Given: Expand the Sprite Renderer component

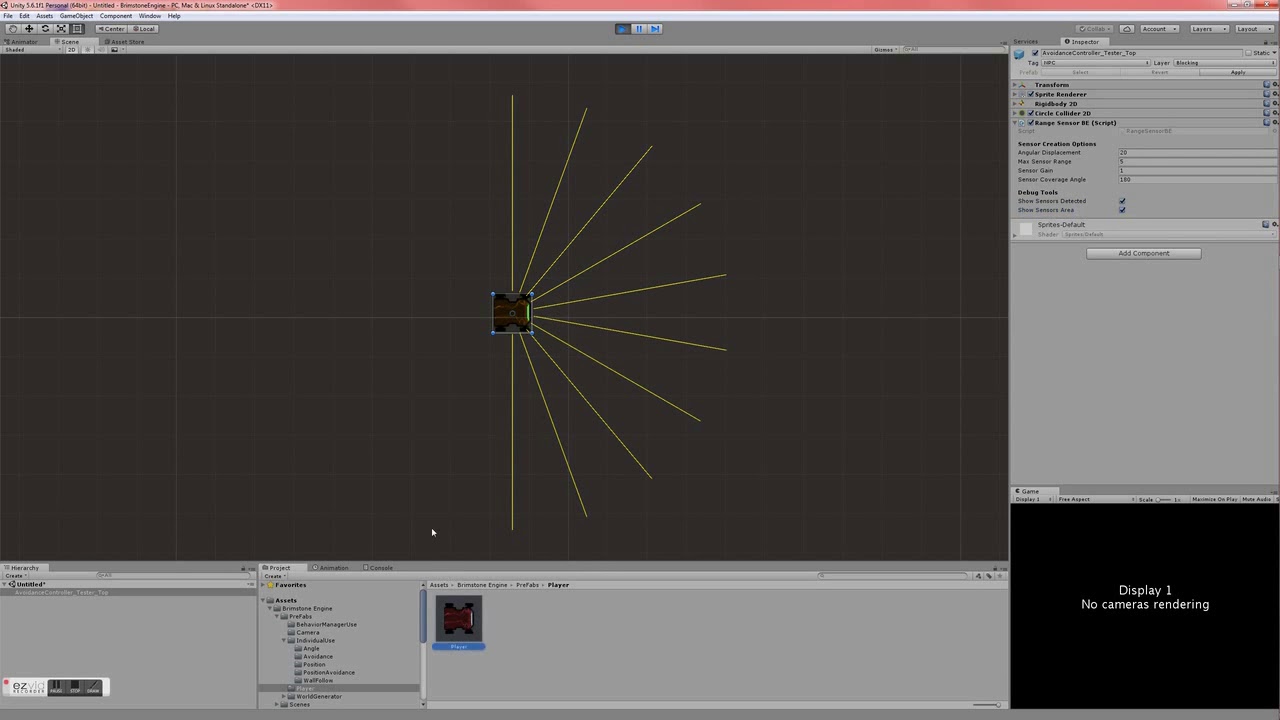Looking at the screenshot, I should coord(1015,94).
